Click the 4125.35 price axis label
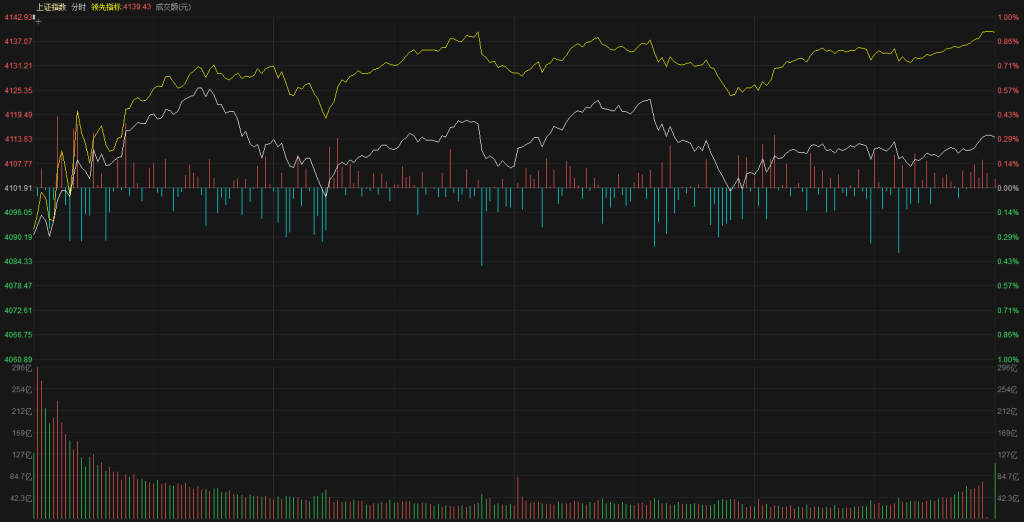The width and height of the screenshot is (1024, 522). tap(18, 90)
